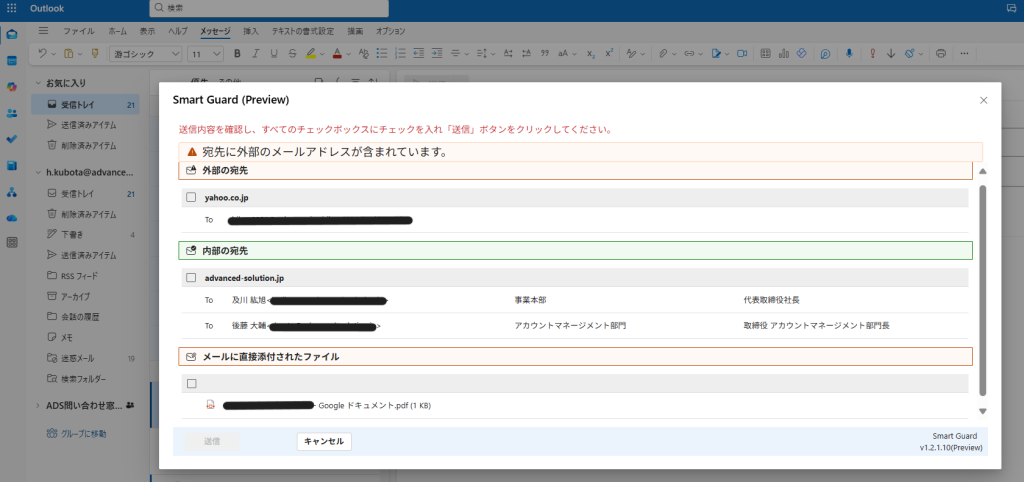The height and width of the screenshot is (482, 1024).
Task: Close the Smart Guard dialog with X
Action: point(983,100)
